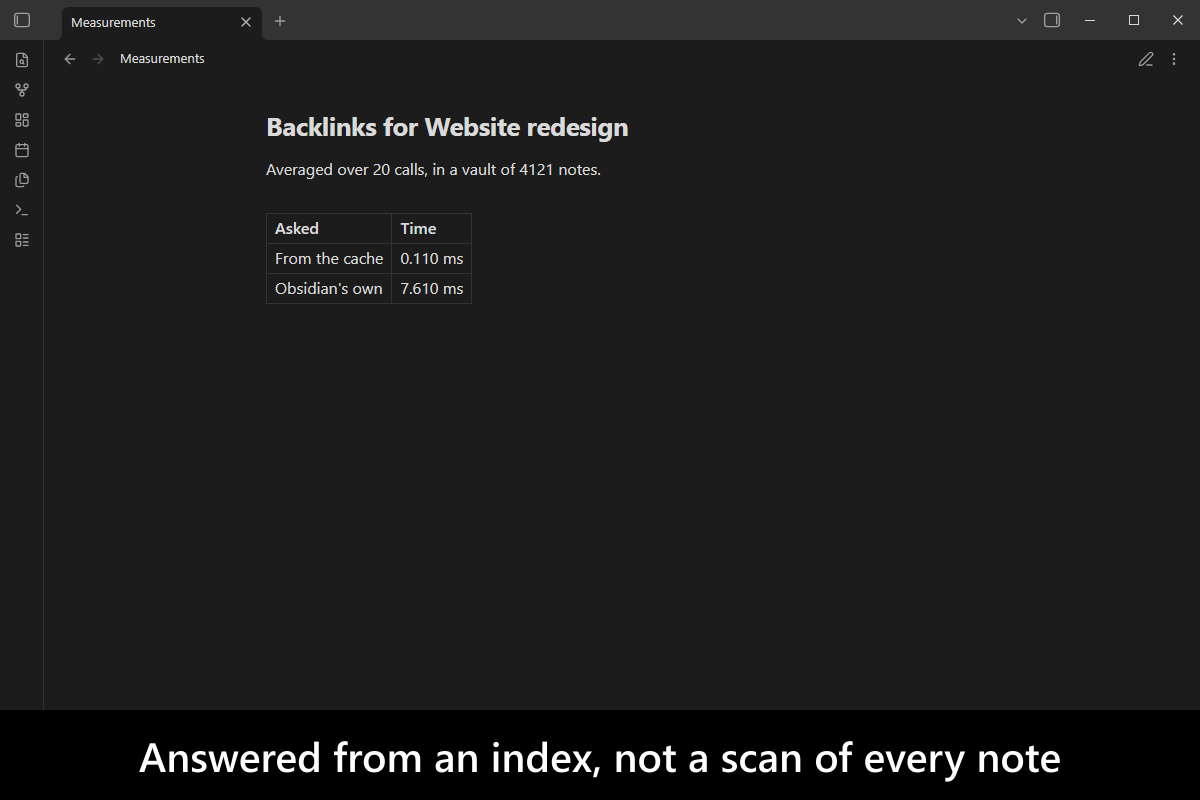Open new tab with plus button
Screen dimensions: 1200x800
pyautogui.click(x=280, y=21)
